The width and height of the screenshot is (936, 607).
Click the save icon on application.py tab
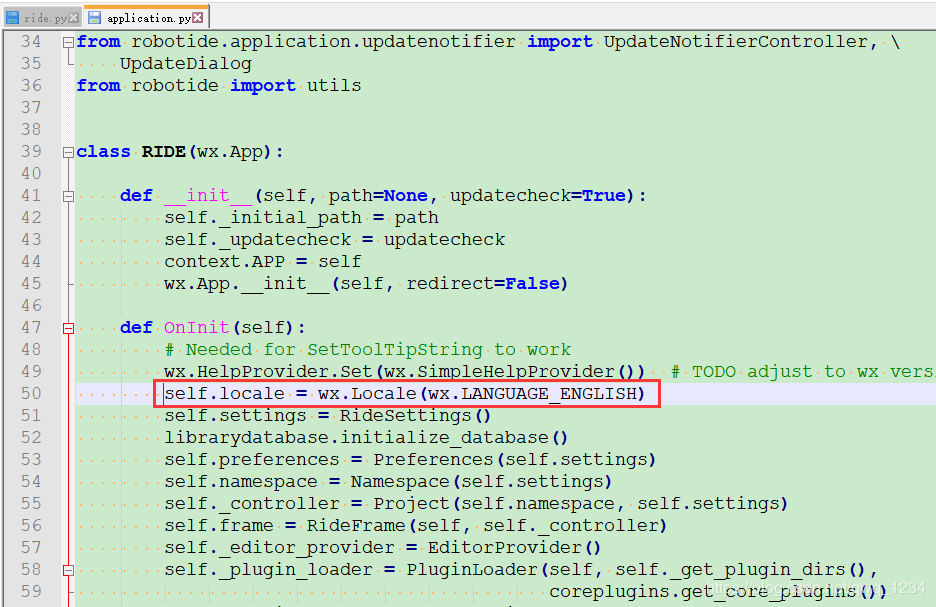94,17
